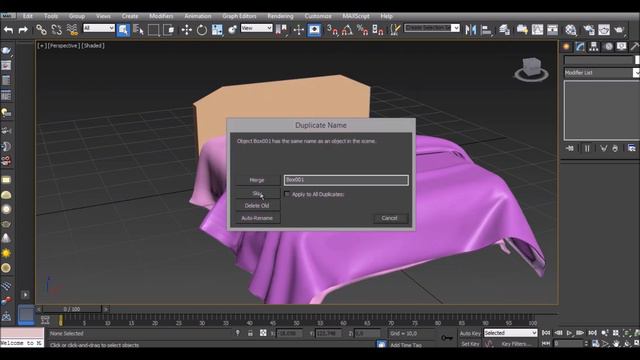Click the Auto-Rename button
The height and width of the screenshot is (360, 640).
click(x=258, y=218)
